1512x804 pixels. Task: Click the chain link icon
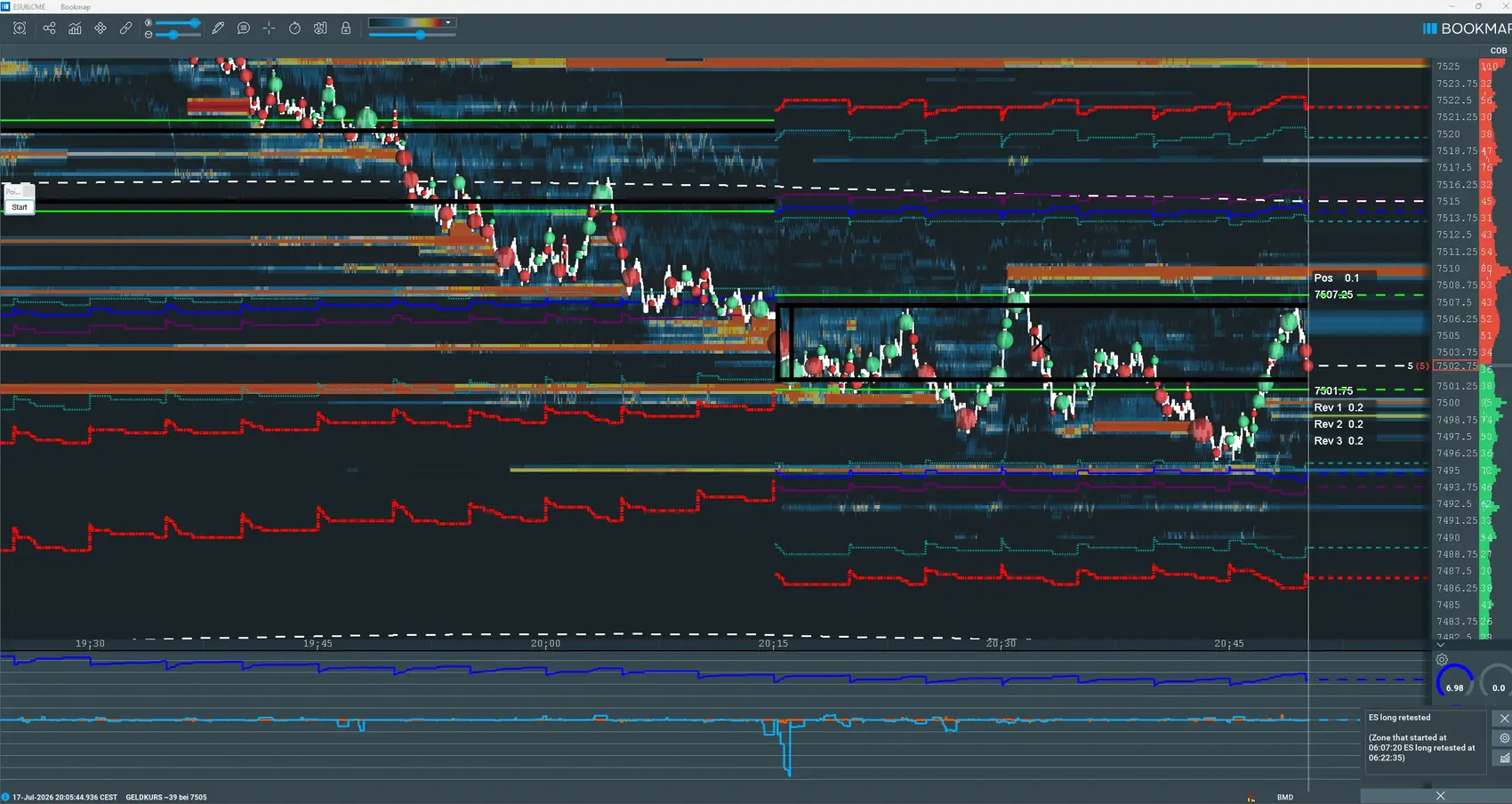(x=126, y=28)
